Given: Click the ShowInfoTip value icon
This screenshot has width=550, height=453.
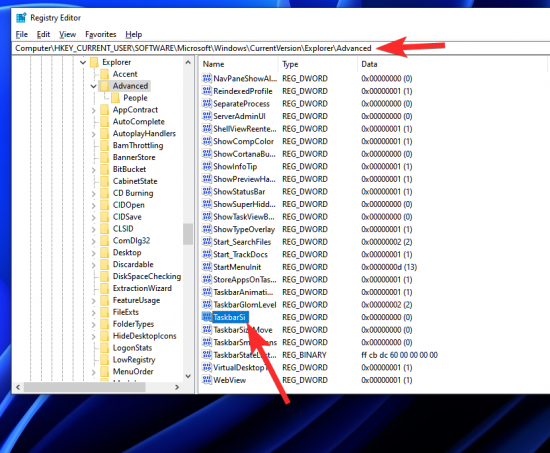Looking at the screenshot, I should pyautogui.click(x=207, y=166).
